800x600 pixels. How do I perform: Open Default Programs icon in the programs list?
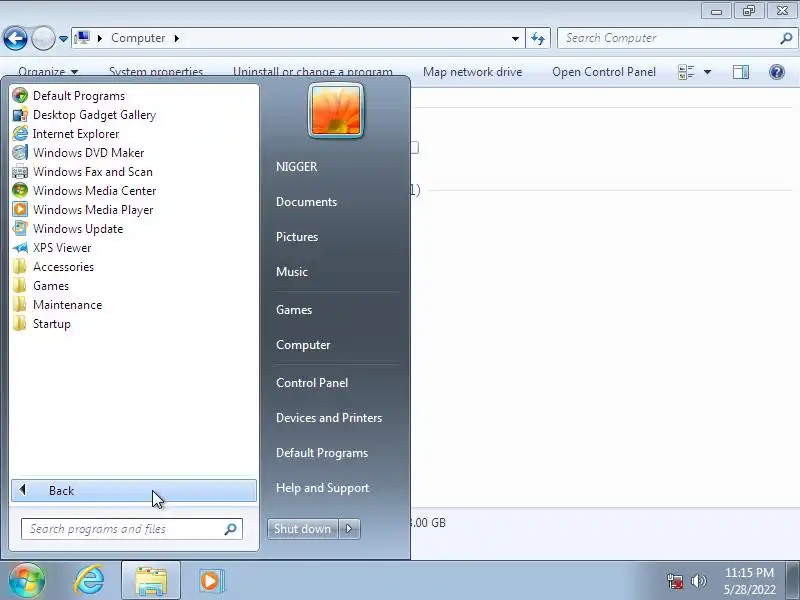click(20, 95)
